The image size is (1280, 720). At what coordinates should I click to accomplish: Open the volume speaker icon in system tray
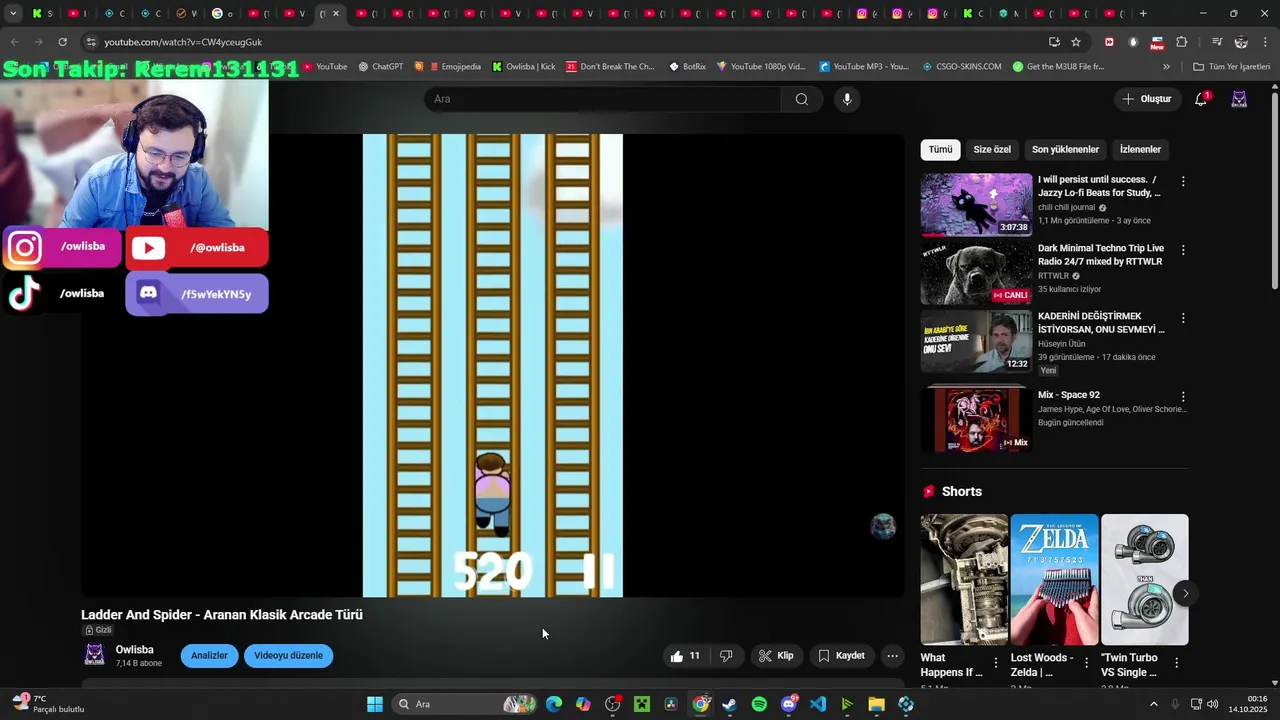1212,704
